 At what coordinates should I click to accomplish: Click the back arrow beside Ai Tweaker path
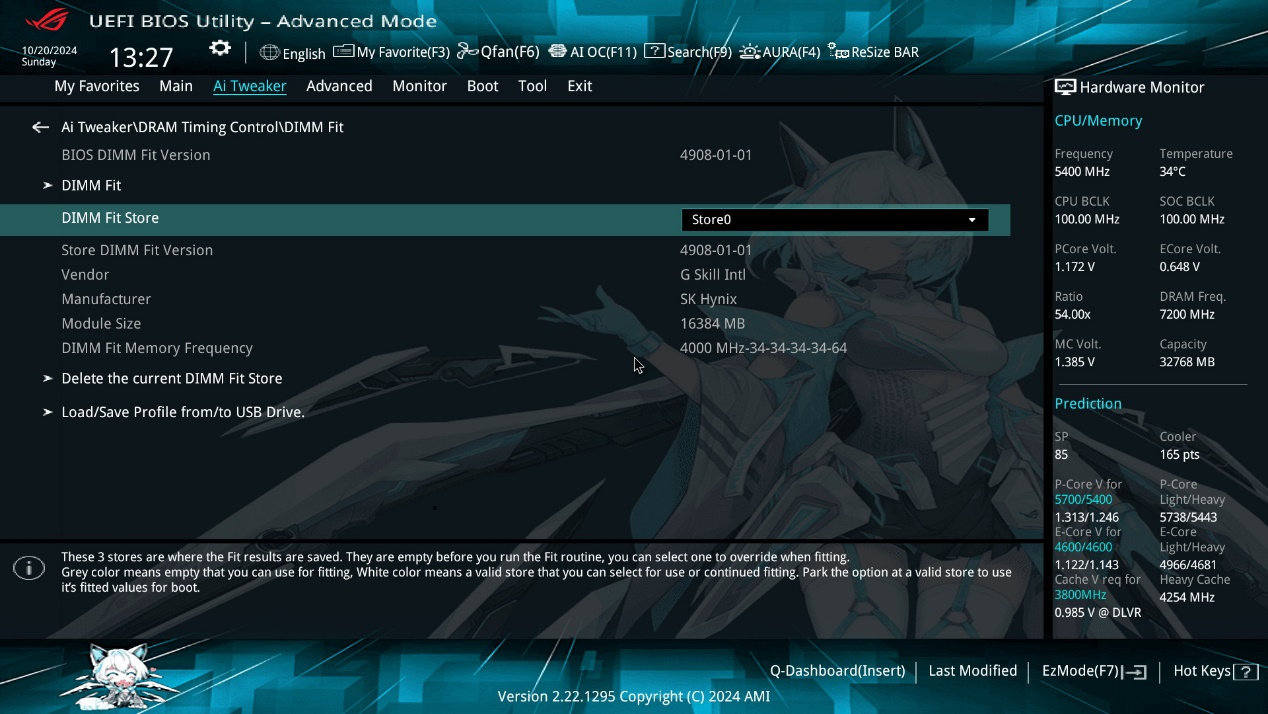pyautogui.click(x=40, y=127)
